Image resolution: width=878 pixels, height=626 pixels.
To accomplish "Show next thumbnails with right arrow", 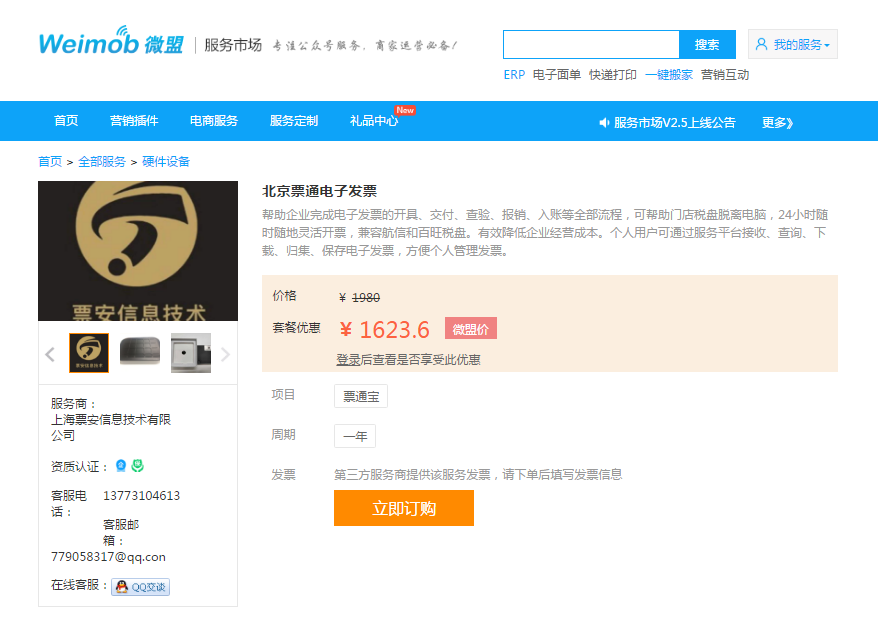I will pos(225,354).
